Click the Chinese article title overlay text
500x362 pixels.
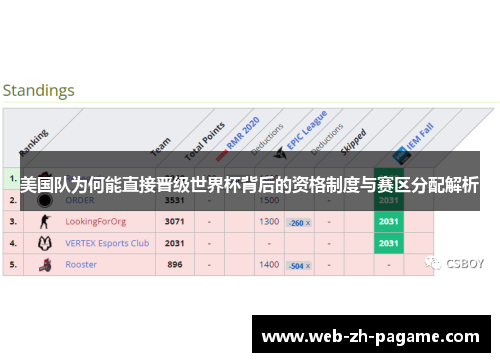pos(249,185)
